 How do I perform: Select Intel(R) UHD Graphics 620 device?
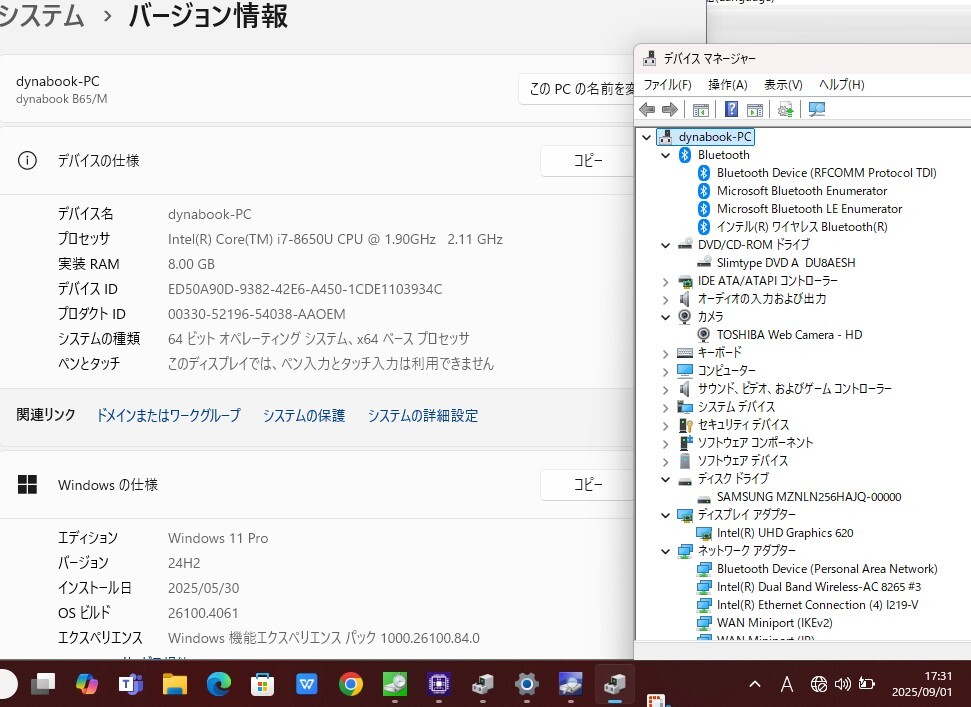784,533
